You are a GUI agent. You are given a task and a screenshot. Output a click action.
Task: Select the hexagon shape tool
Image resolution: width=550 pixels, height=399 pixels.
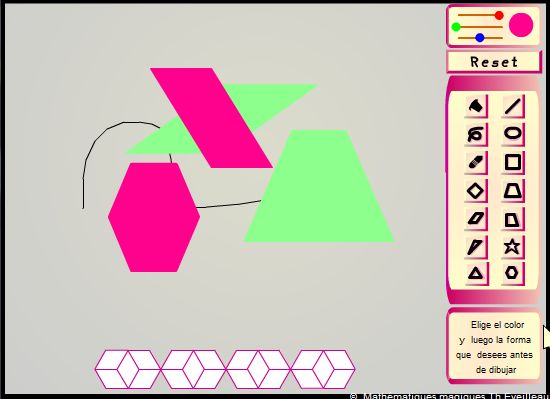click(512, 273)
